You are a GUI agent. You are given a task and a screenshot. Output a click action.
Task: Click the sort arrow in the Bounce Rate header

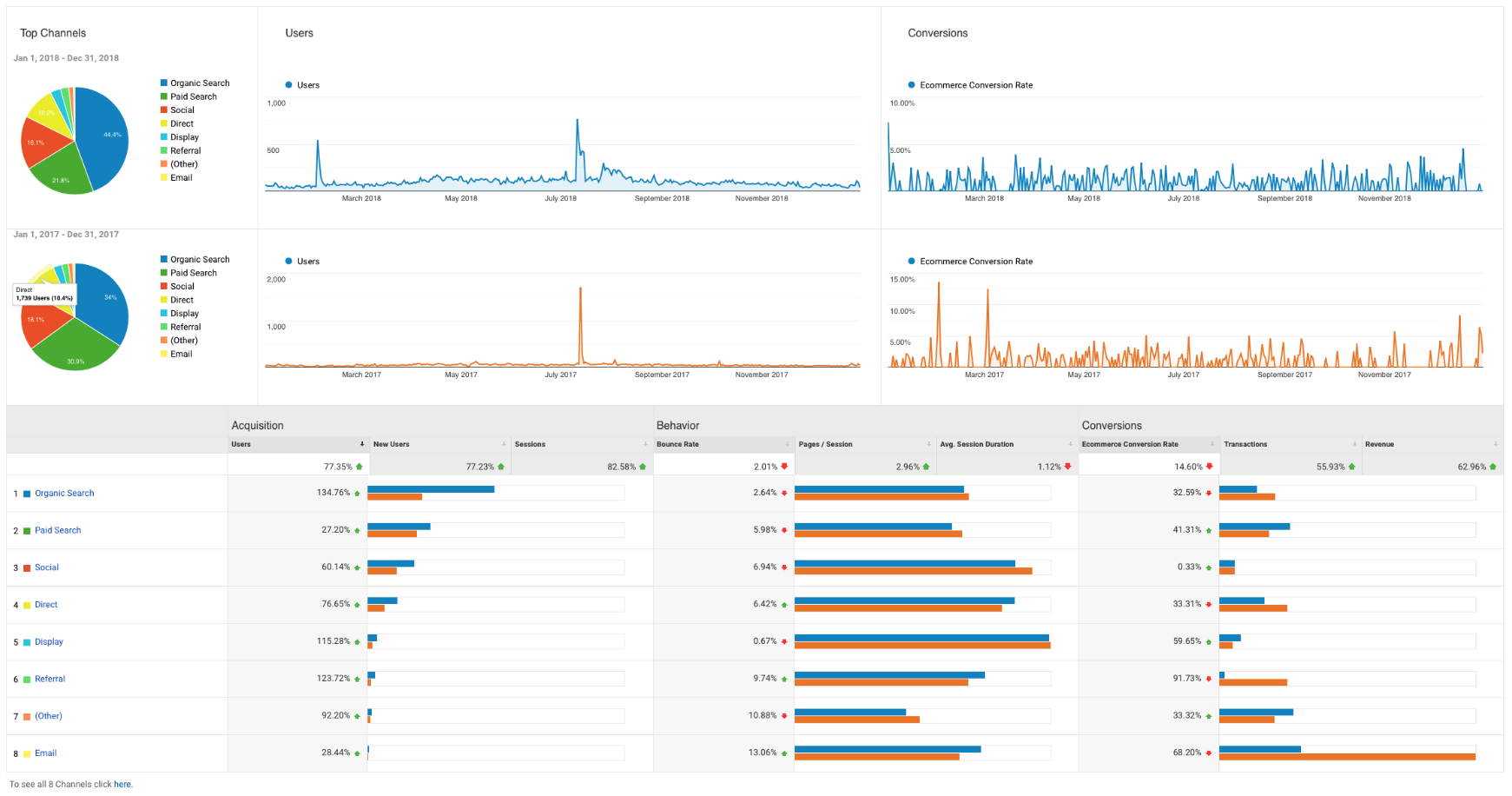coord(787,444)
